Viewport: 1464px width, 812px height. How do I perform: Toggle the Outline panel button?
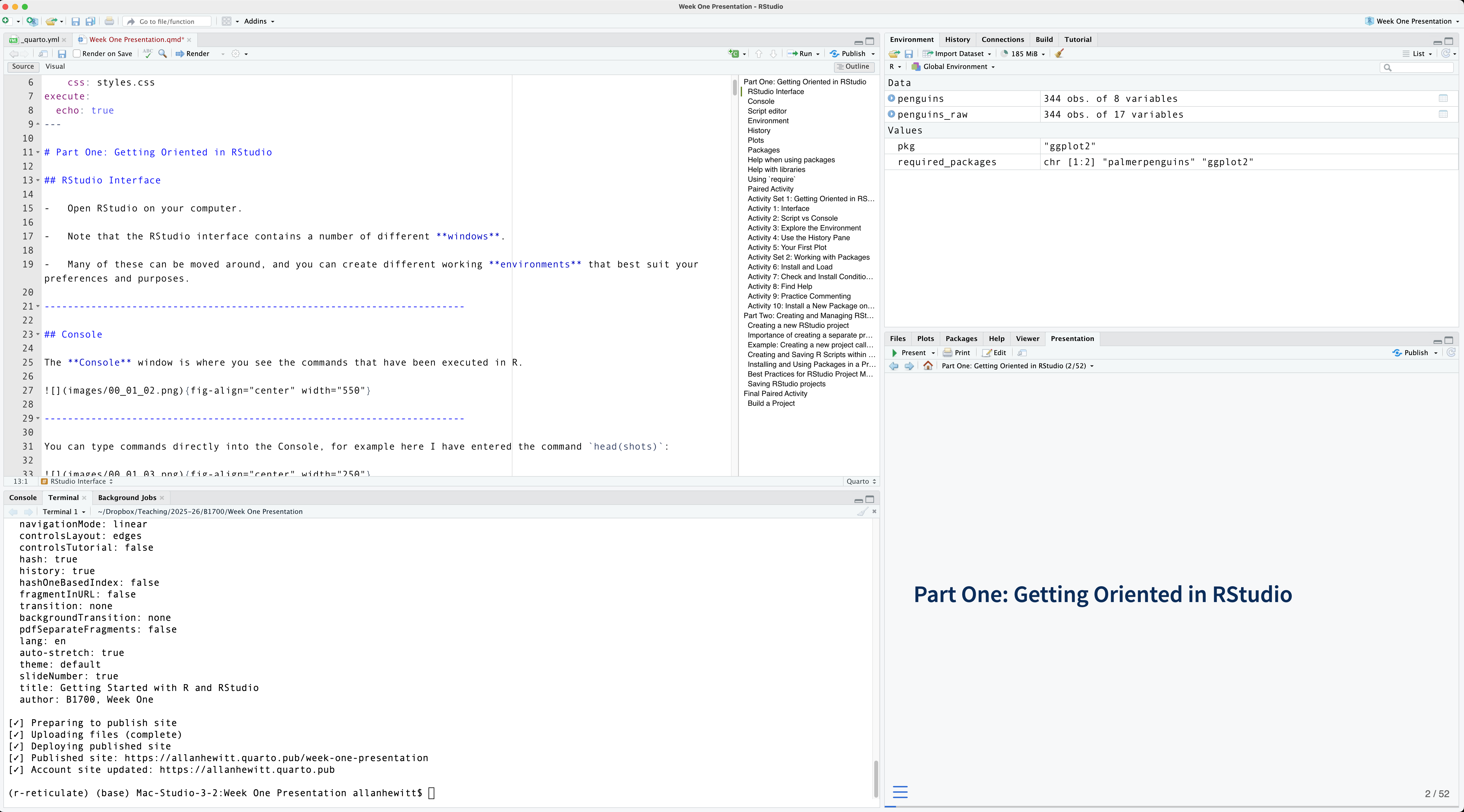pos(854,66)
